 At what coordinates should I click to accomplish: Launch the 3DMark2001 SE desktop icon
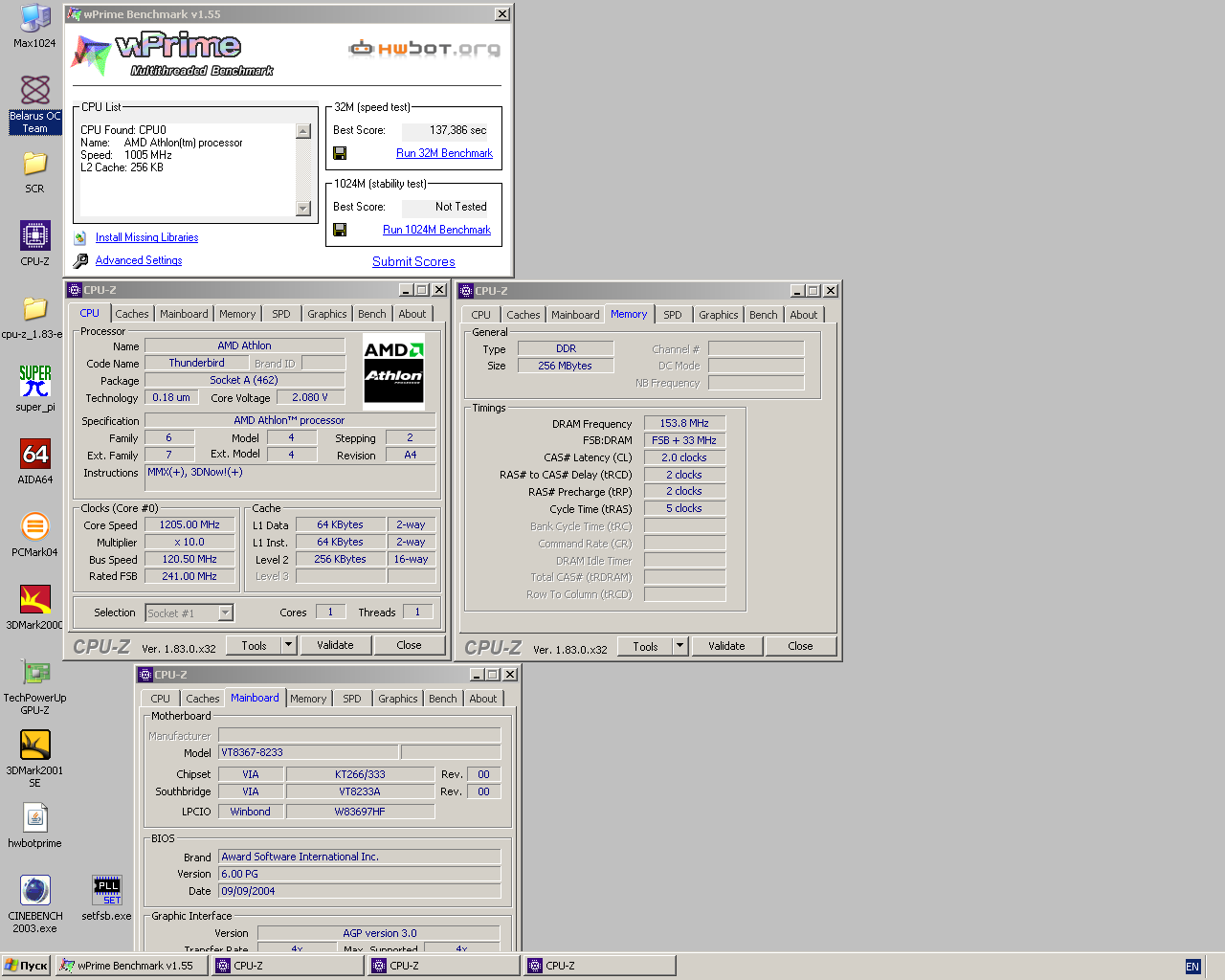(x=34, y=758)
